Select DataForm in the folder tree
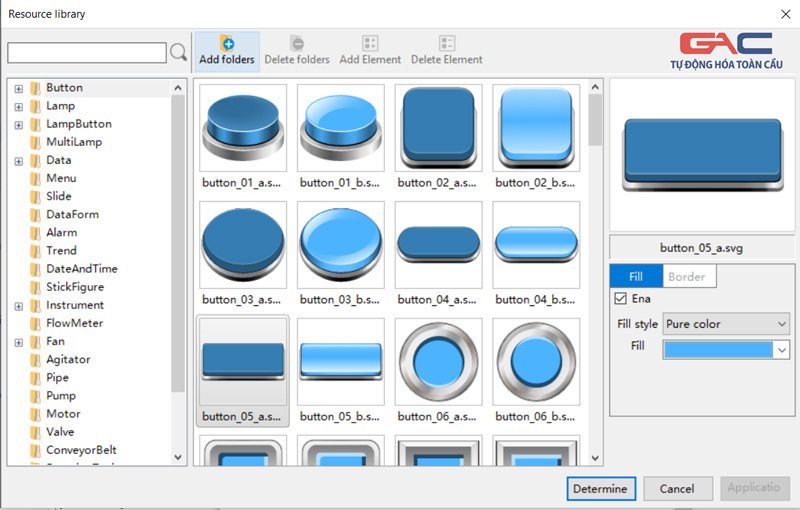 [x=72, y=214]
